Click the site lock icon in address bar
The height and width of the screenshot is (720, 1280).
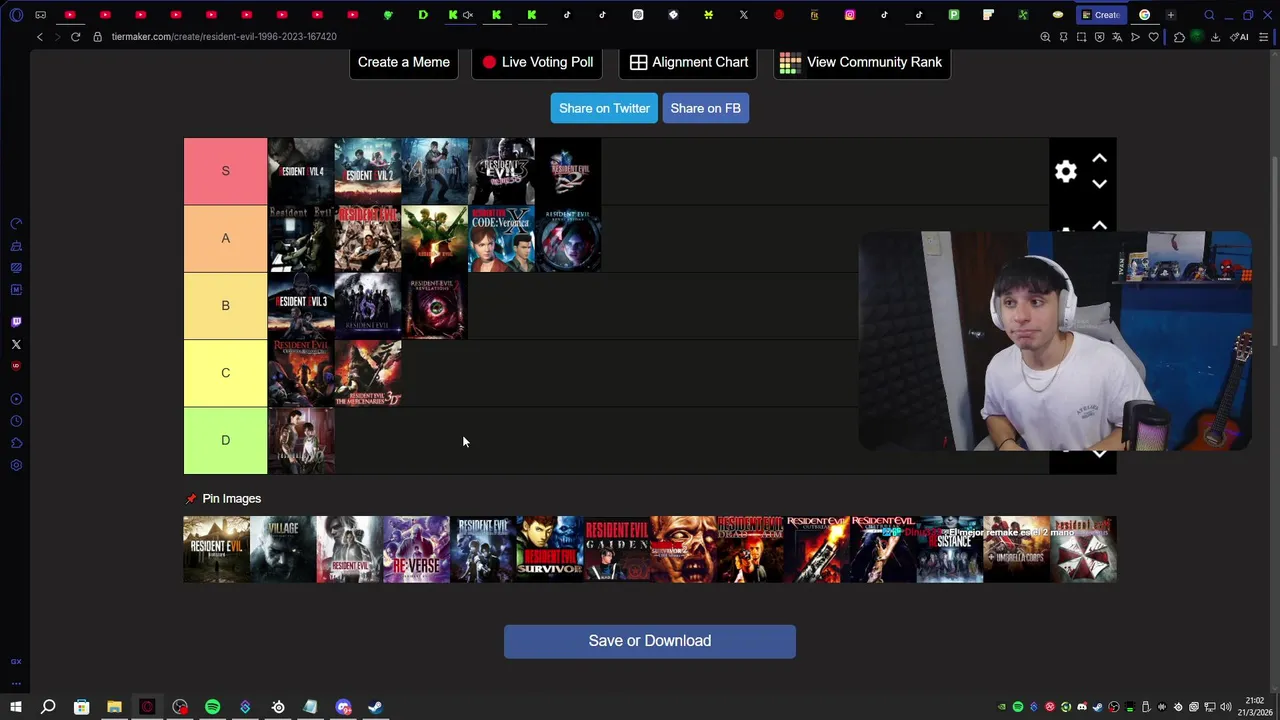98,37
